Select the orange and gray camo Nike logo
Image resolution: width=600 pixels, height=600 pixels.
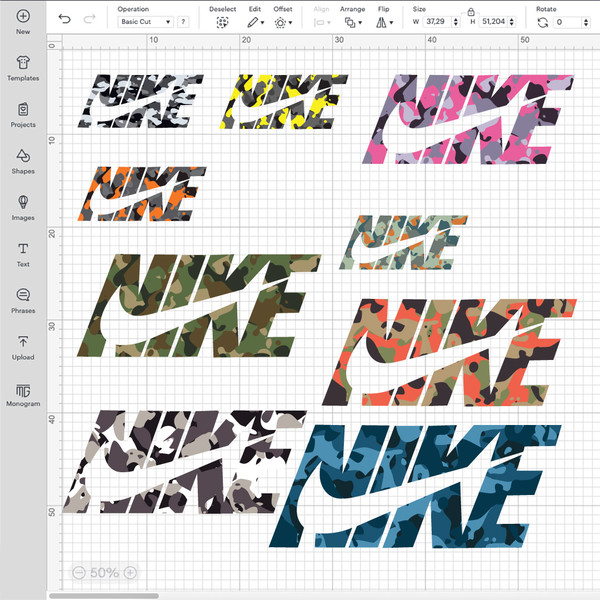point(142,194)
